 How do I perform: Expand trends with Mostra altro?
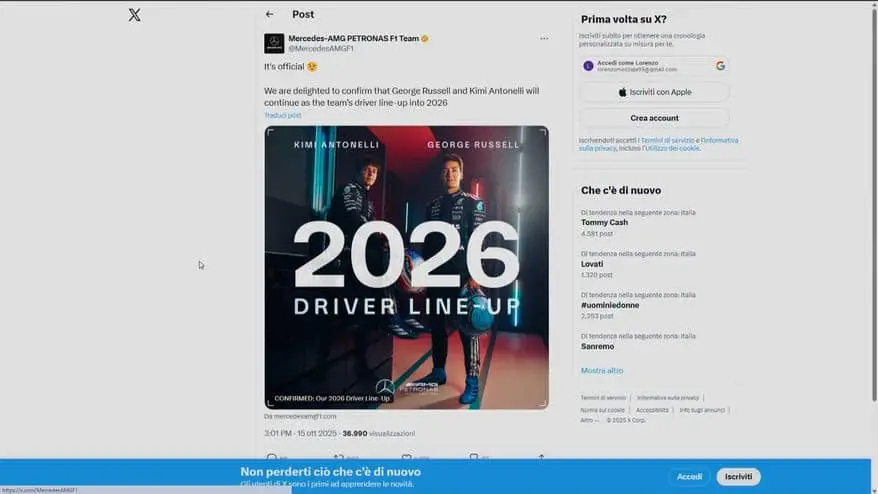(600, 371)
